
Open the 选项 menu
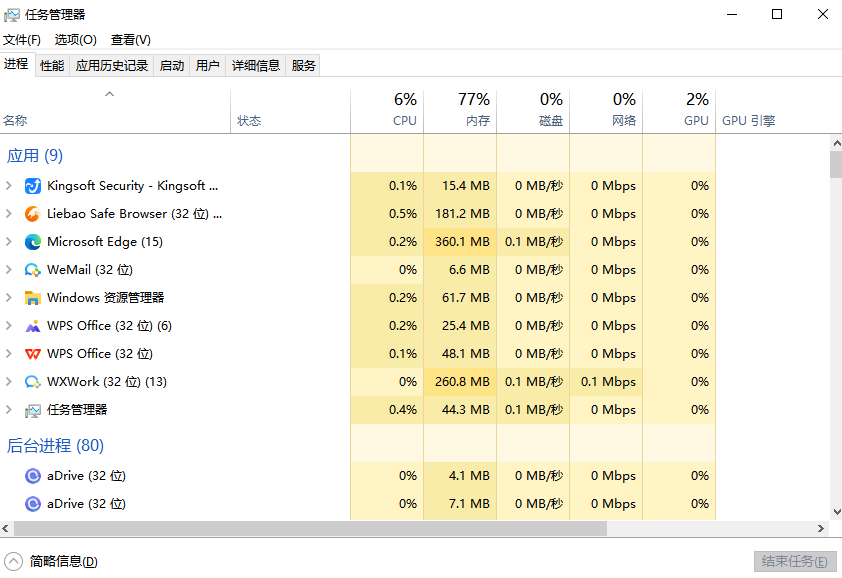click(74, 40)
